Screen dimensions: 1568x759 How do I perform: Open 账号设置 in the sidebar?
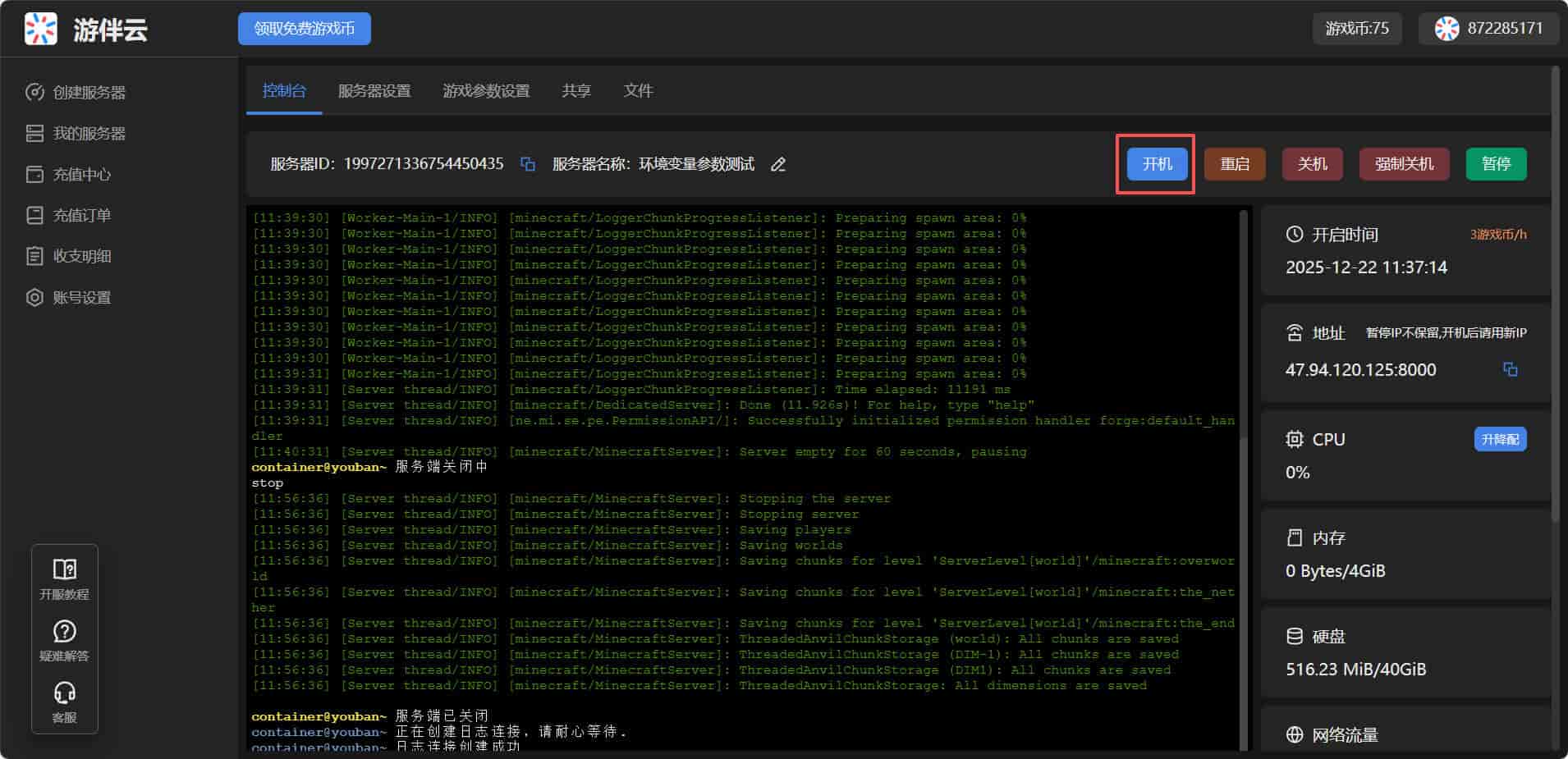(x=81, y=298)
